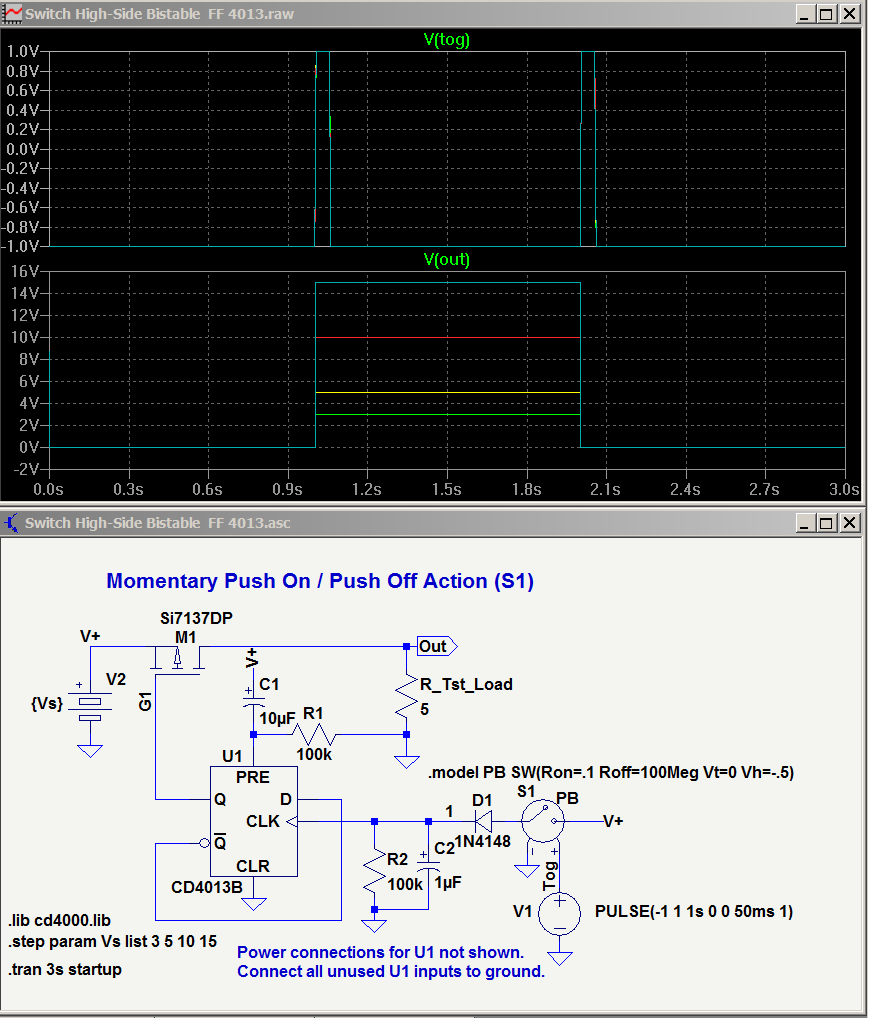
Task: Click the .tran 3s startup directive
Action: click(65, 969)
